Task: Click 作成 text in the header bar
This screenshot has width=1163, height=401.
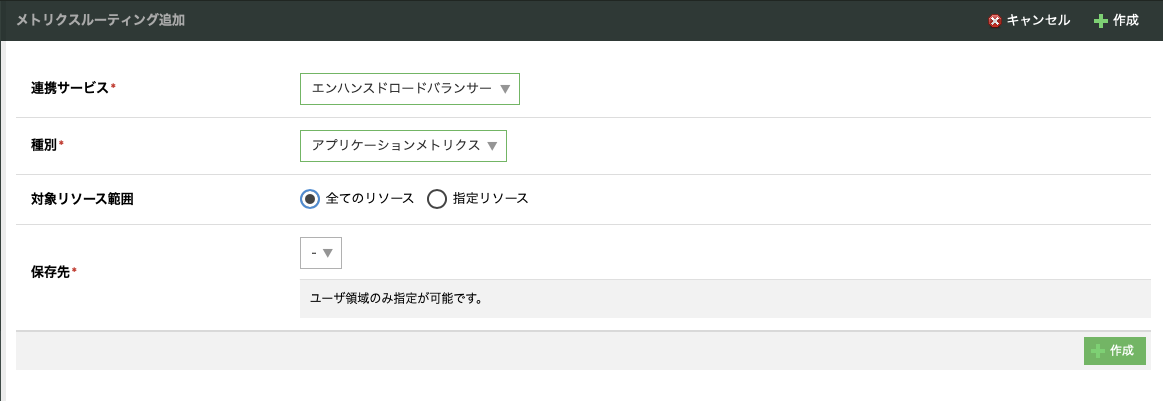Action: 1125,21
